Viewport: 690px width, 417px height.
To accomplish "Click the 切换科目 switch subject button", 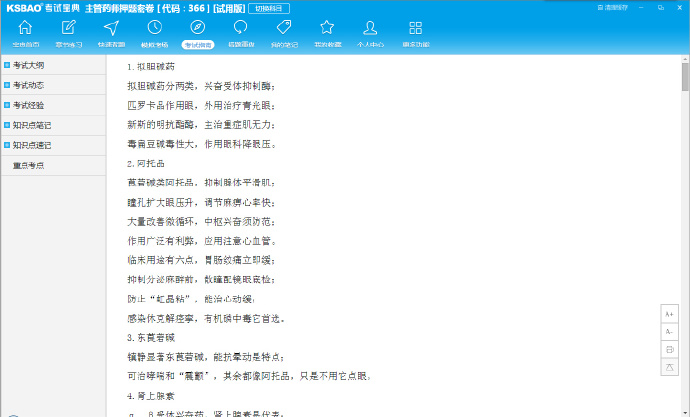I will (269, 8).
